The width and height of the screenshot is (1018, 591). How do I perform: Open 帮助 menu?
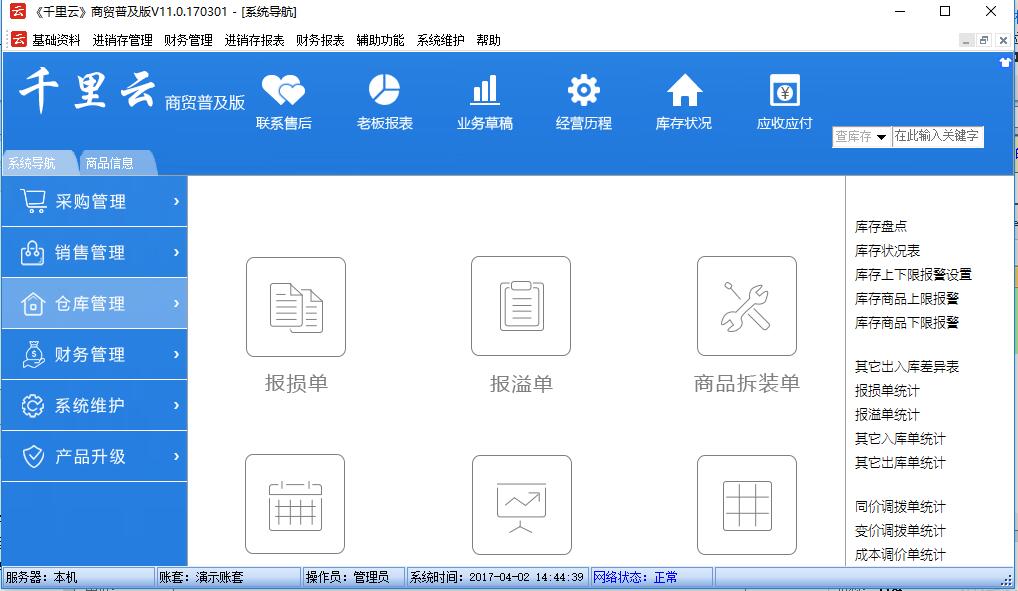[x=488, y=40]
